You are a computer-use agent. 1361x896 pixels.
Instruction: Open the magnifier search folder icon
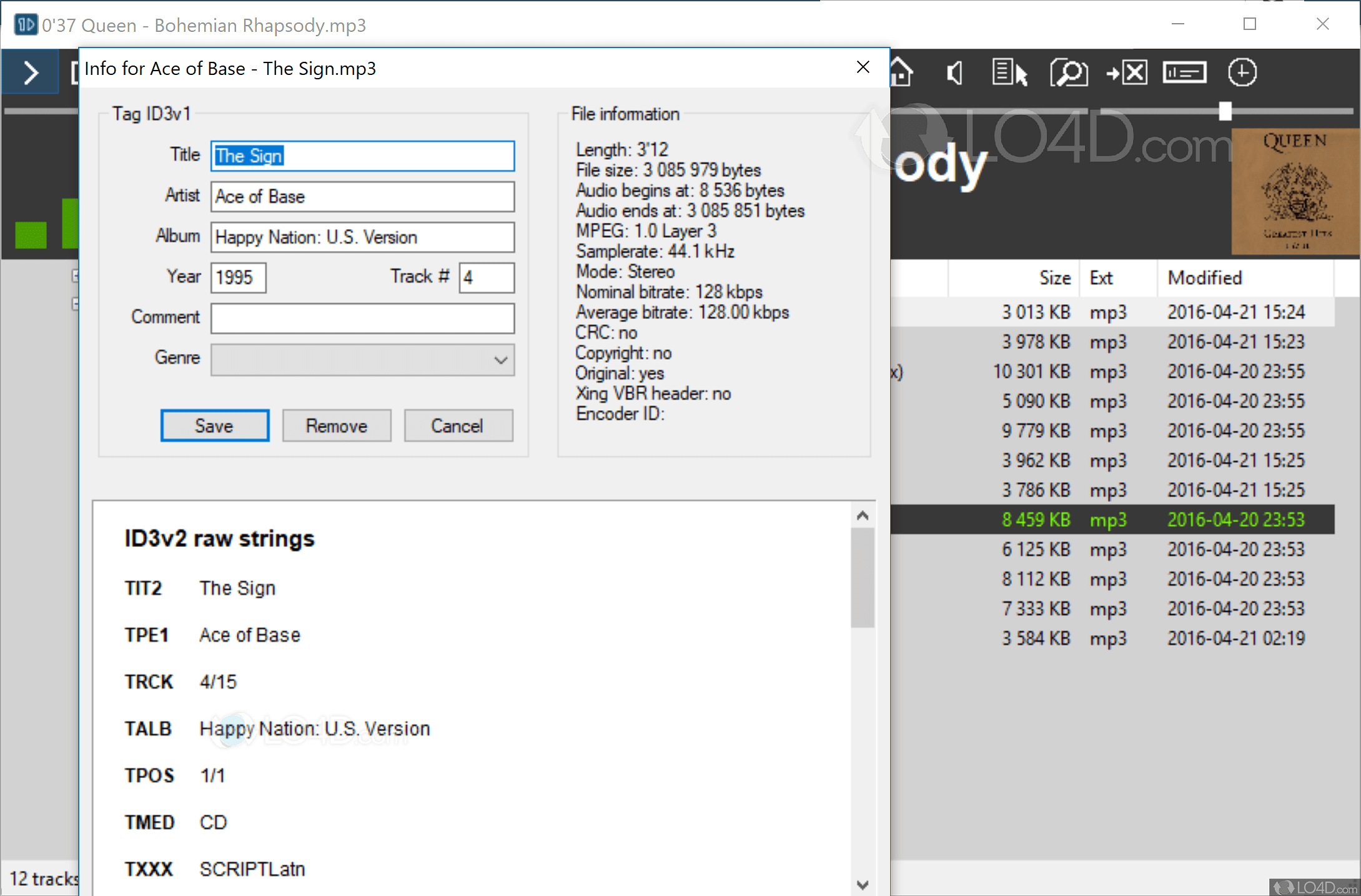click(1069, 72)
